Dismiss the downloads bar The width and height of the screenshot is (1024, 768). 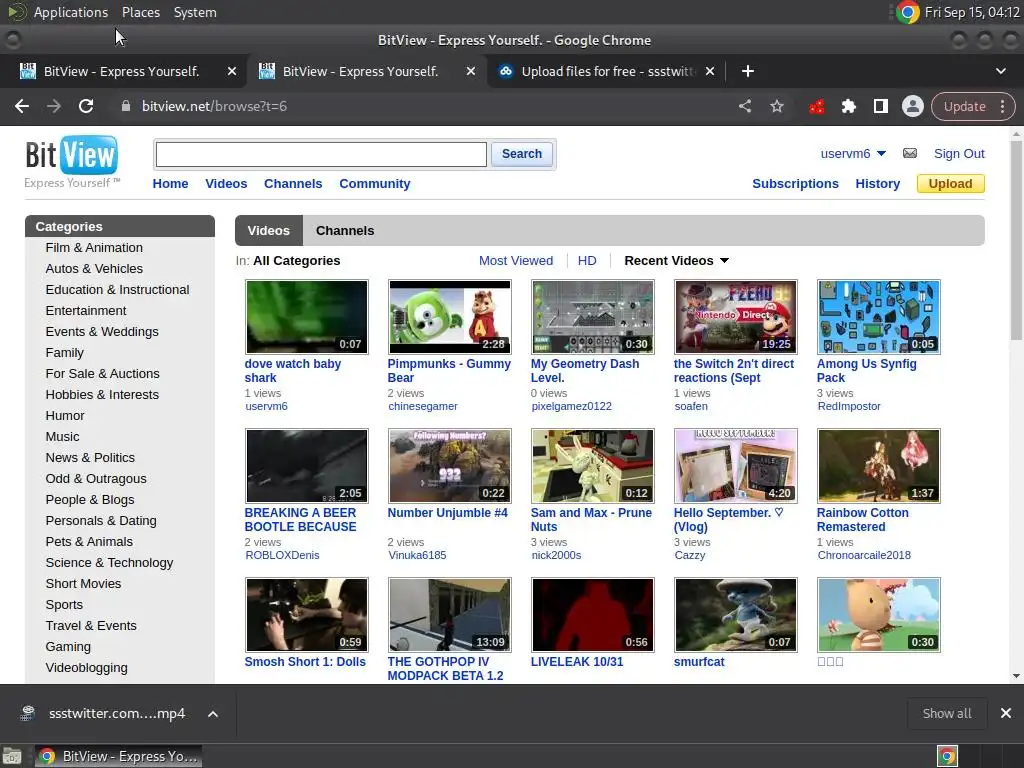[x=1006, y=713]
